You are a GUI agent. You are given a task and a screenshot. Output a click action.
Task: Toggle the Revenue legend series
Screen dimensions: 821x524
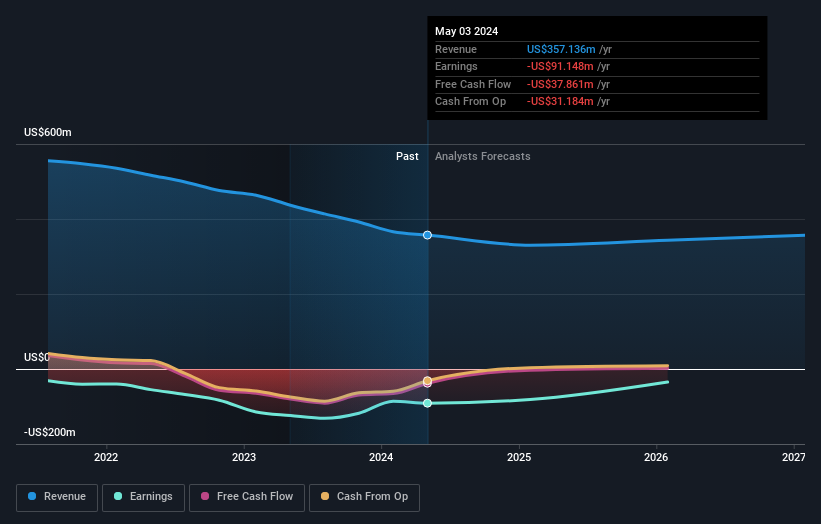point(57,497)
